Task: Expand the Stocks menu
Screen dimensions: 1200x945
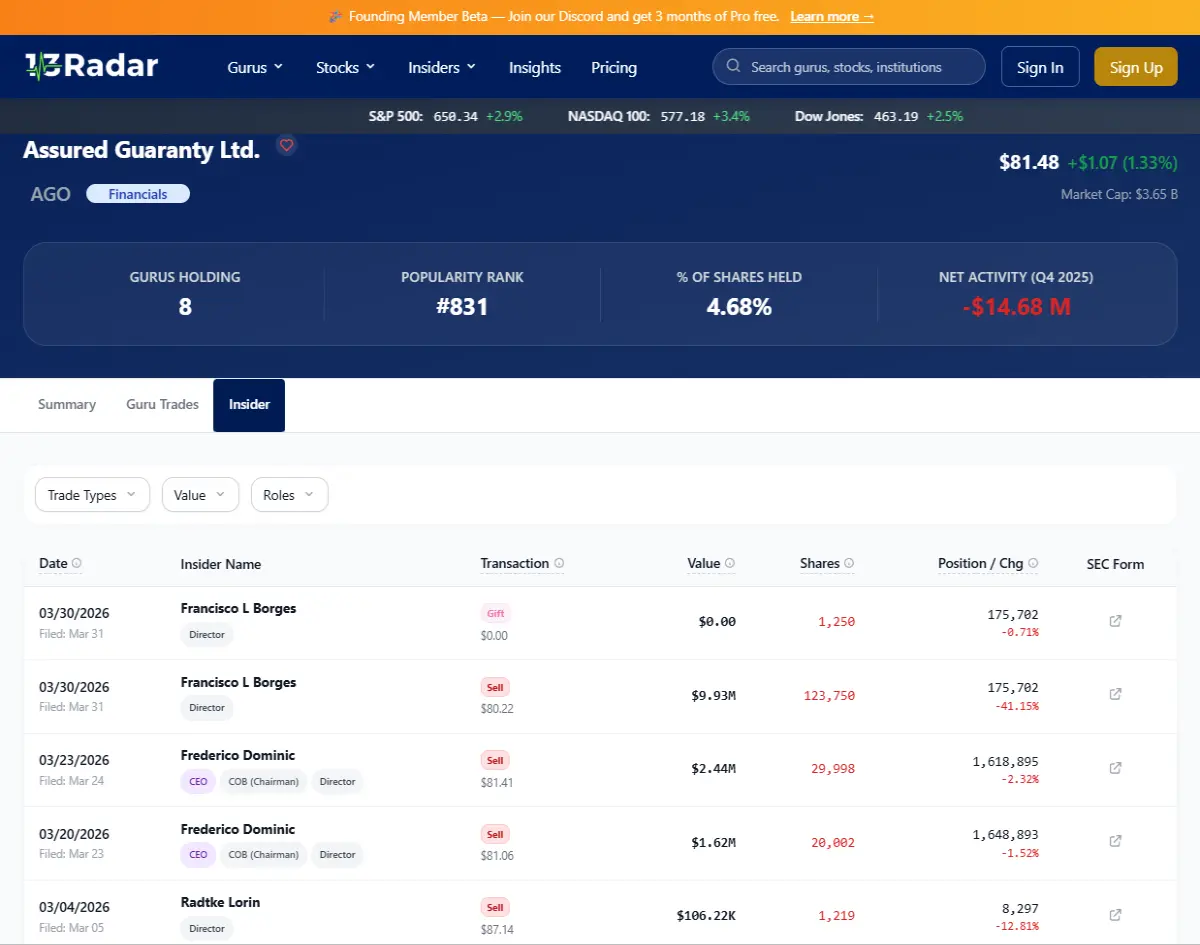Action: pyautogui.click(x=345, y=67)
